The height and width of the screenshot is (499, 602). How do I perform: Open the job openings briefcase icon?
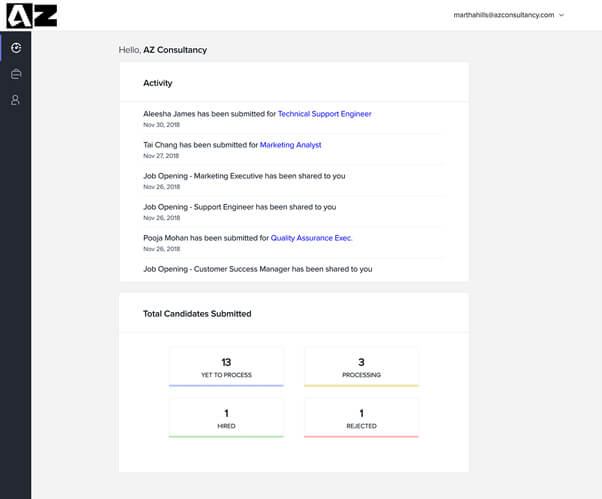(x=15, y=74)
